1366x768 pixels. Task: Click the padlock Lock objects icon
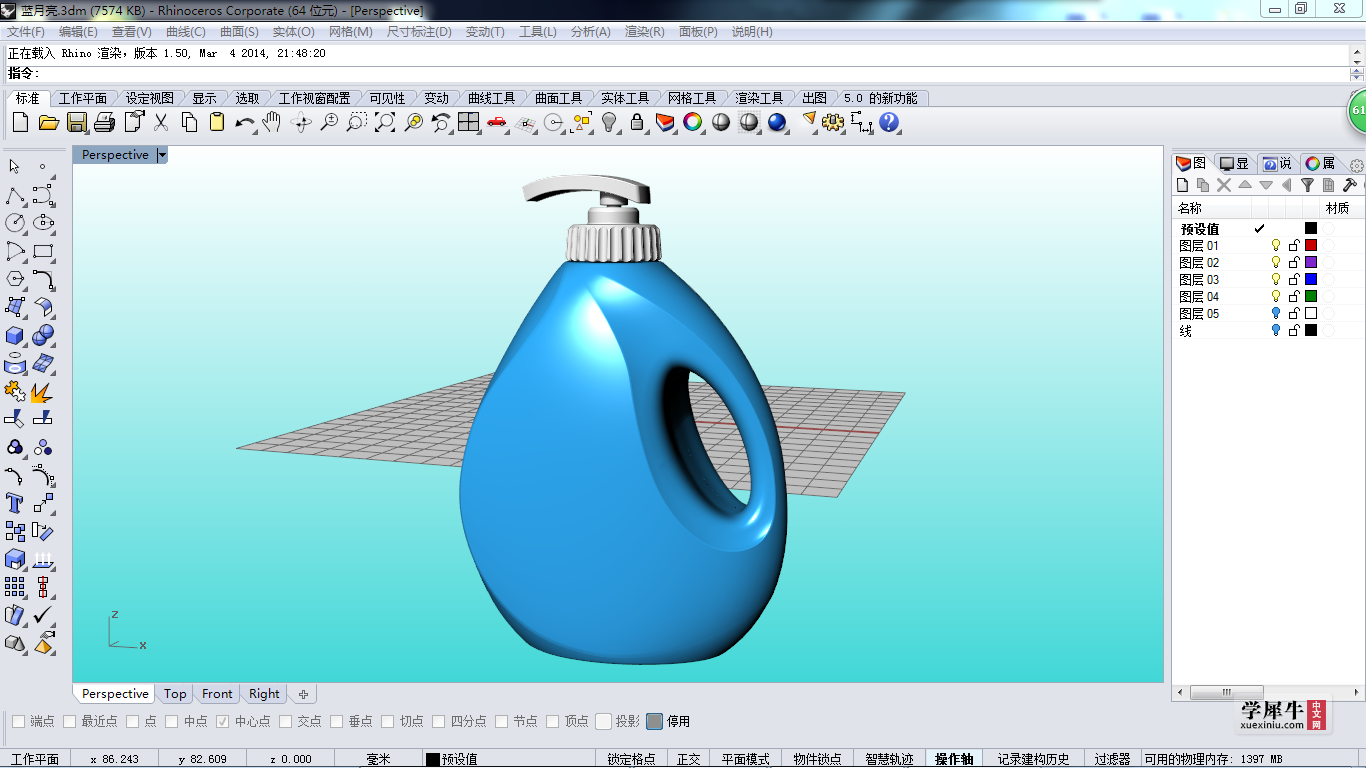[x=637, y=122]
